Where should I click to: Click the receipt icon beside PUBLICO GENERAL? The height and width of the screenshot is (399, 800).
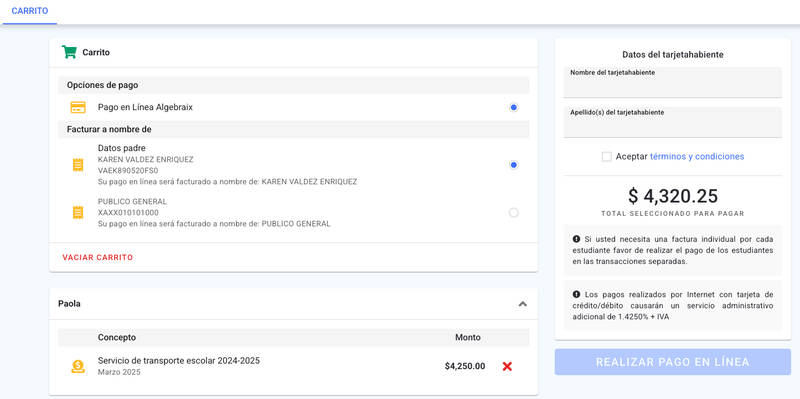coord(78,212)
